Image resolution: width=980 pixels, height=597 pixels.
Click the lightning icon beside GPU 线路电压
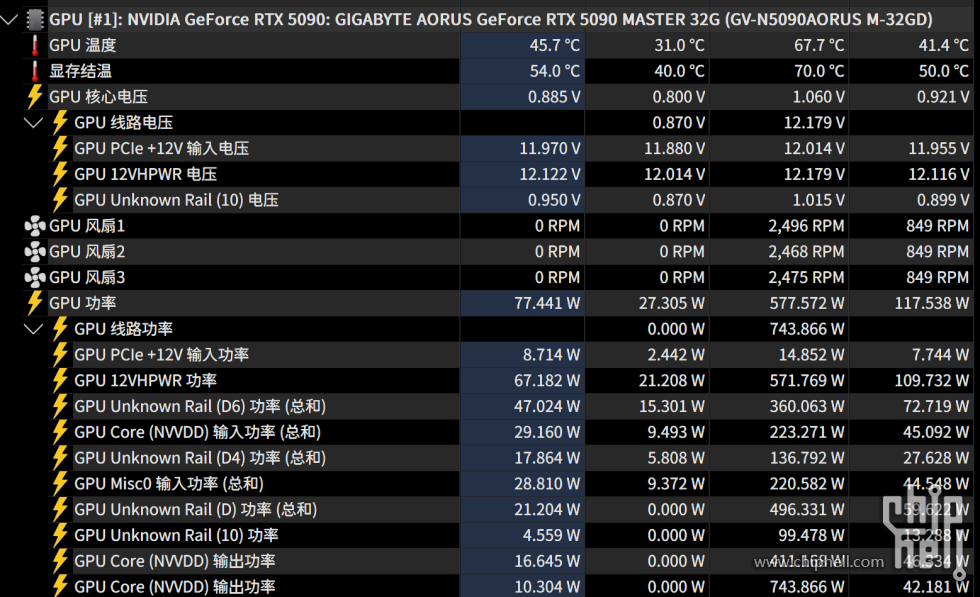click(x=60, y=123)
